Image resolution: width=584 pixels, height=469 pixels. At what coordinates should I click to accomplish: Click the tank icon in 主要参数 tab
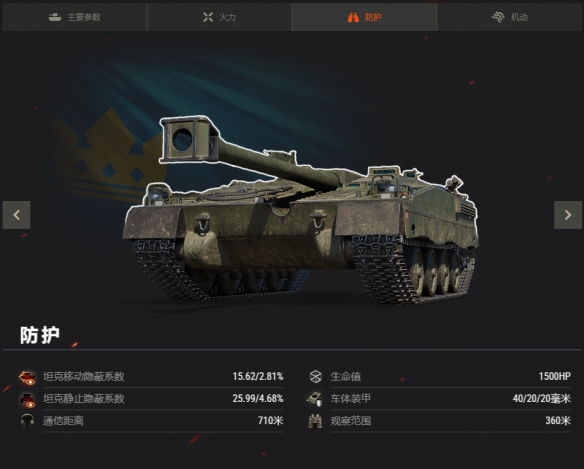coord(55,17)
